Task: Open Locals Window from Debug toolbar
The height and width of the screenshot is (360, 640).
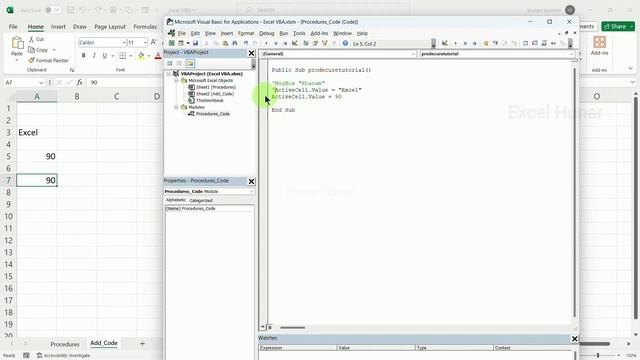Action: pos(525,43)
